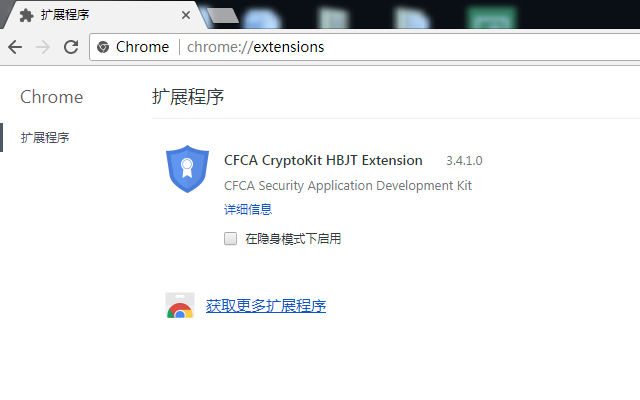Click the CFCA Security Application Development Kit description
The width and height of the screenshot is (640, 400).
click(348, 185)
